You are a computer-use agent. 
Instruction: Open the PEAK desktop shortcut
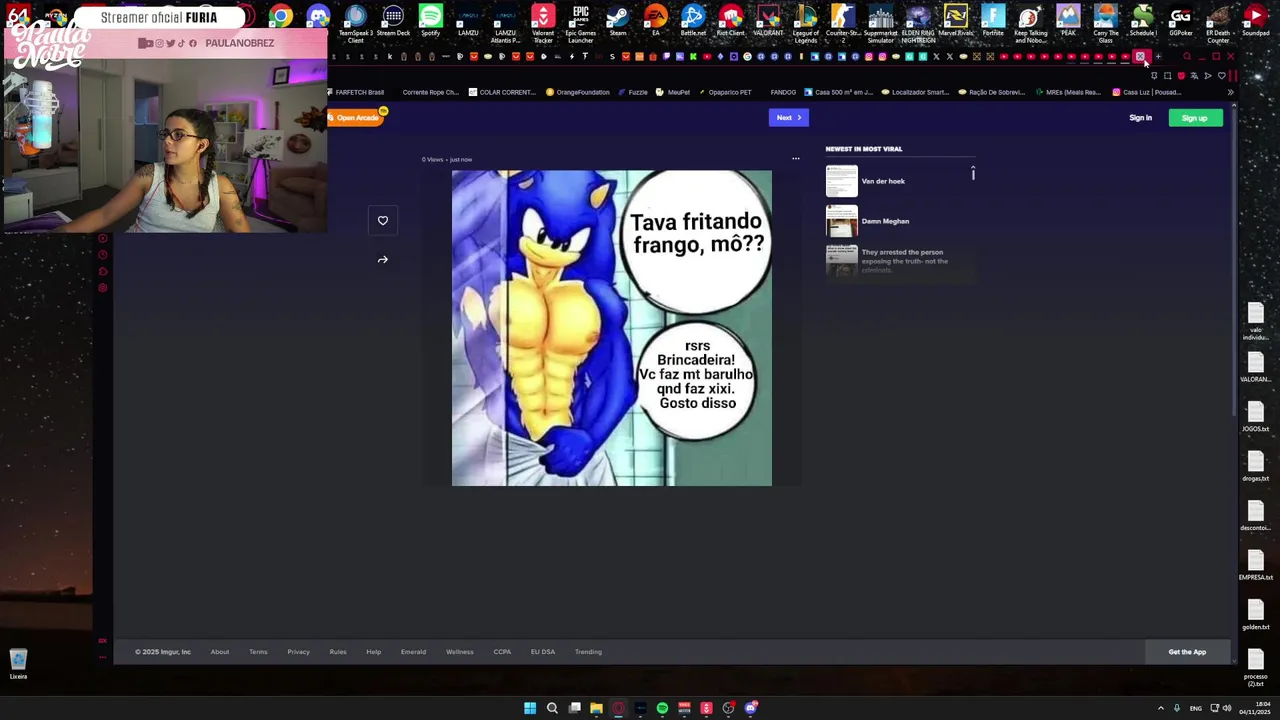[x=1068, y=21]
